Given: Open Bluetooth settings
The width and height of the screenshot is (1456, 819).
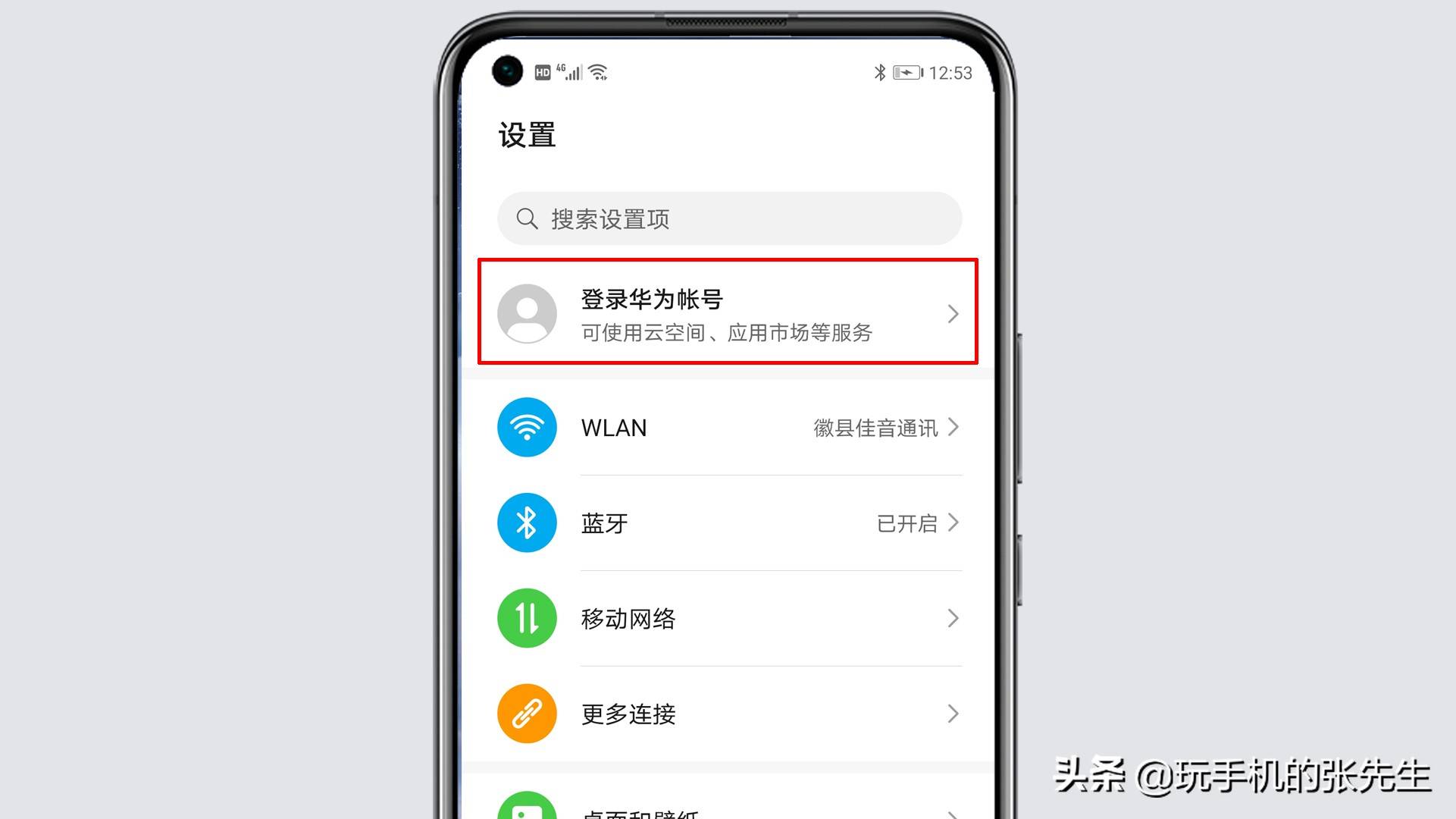Looking at the screenshot, I should pyautogui.click(x=727, y=522).
